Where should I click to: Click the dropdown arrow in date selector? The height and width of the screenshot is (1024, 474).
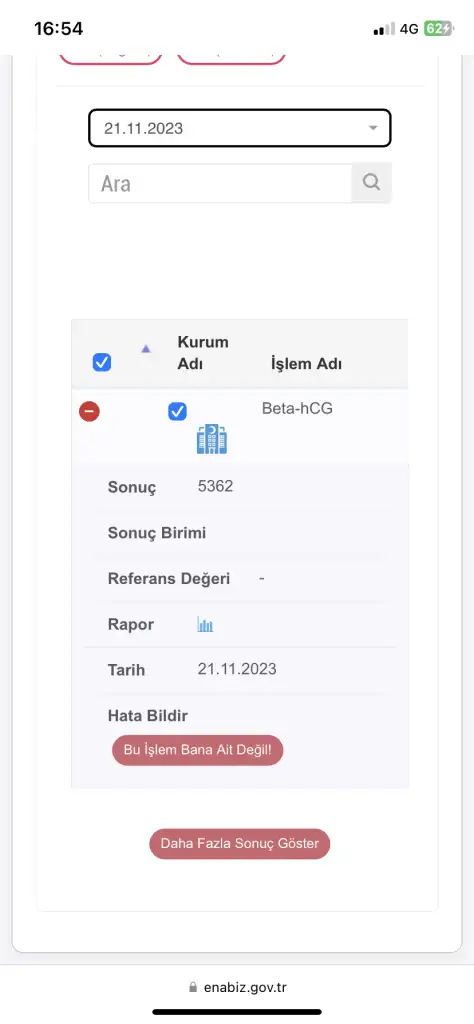373,128
